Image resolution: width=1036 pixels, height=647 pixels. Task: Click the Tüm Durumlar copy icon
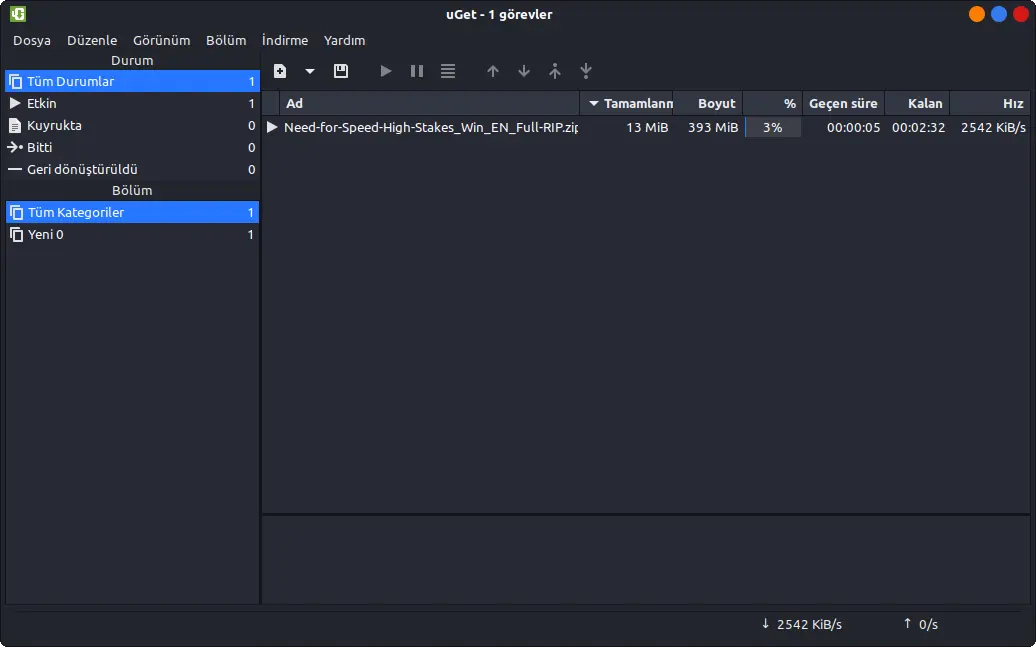[x=15, y=81]
